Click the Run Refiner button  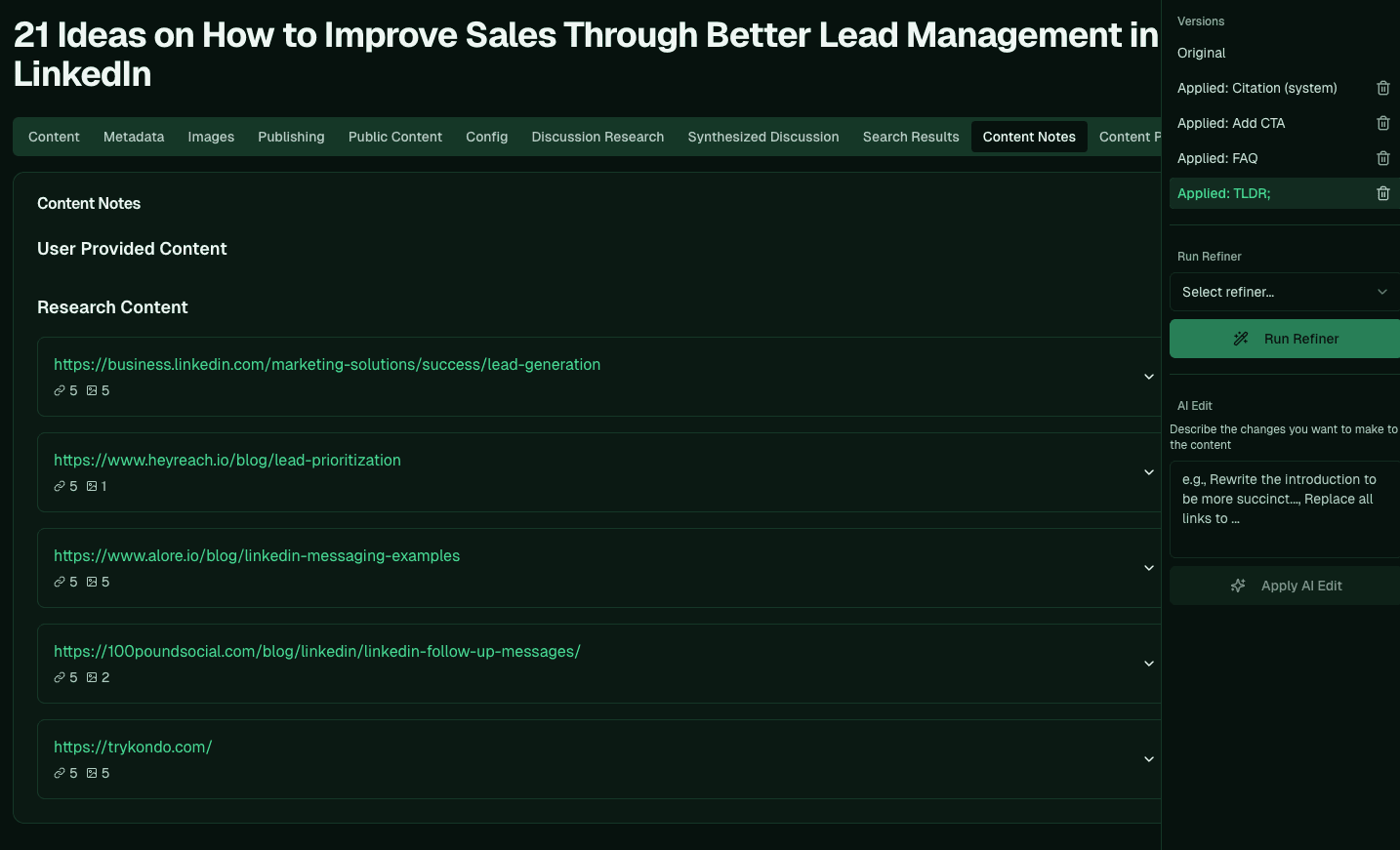(1285, 339)
